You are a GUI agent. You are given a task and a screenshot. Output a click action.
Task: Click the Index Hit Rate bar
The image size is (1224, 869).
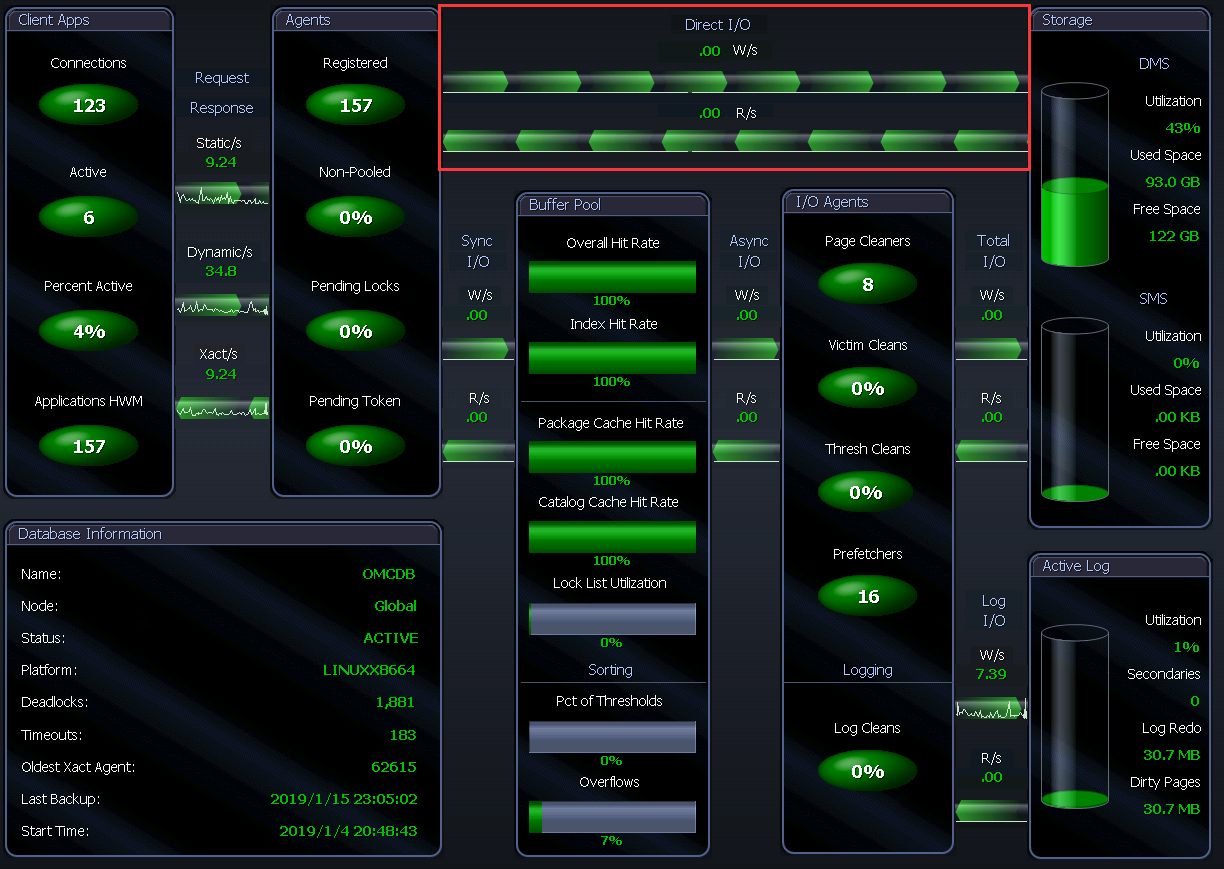612,358
